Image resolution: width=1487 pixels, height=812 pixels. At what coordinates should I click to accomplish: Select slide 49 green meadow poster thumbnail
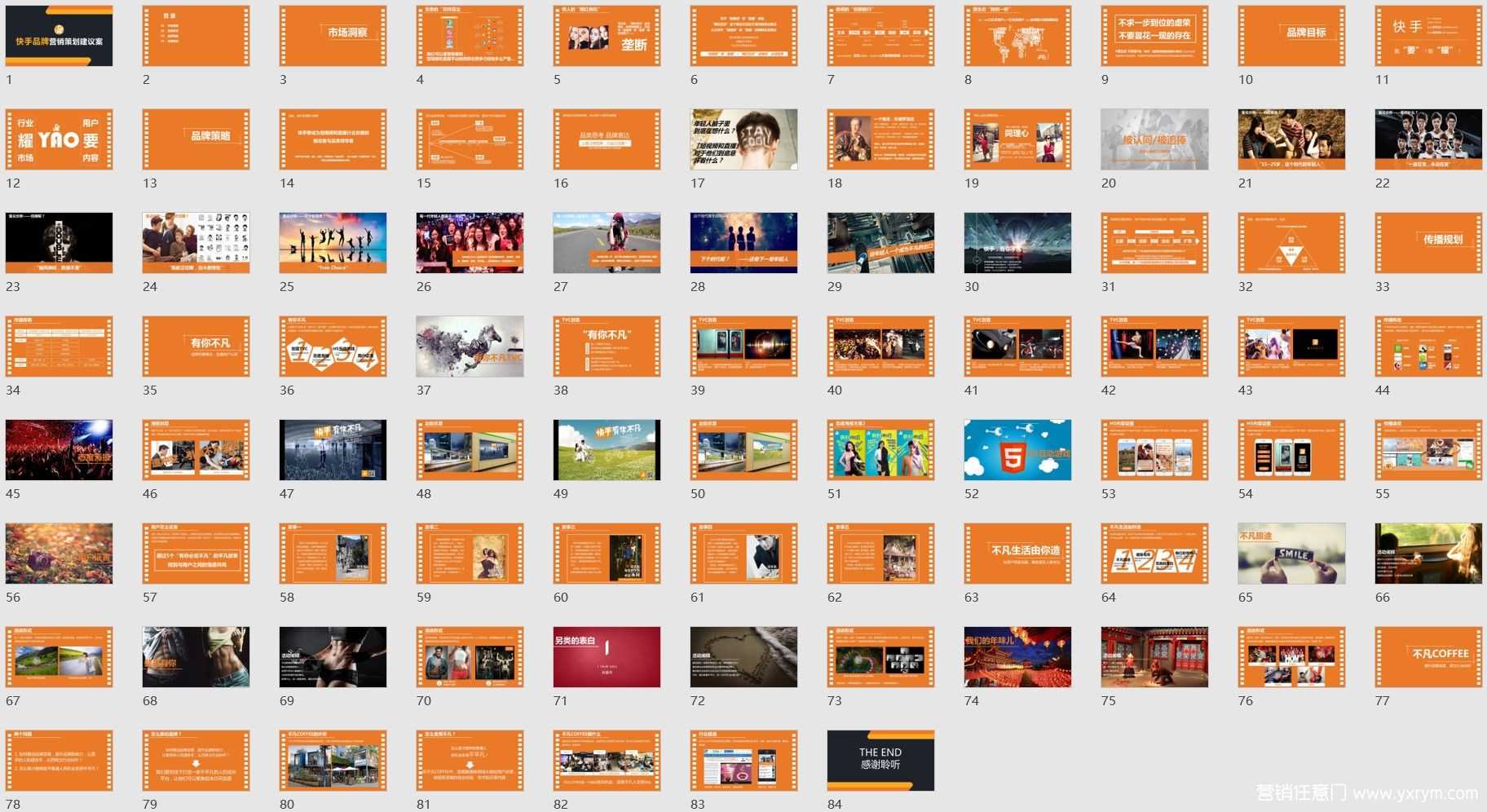pos(607,450)
